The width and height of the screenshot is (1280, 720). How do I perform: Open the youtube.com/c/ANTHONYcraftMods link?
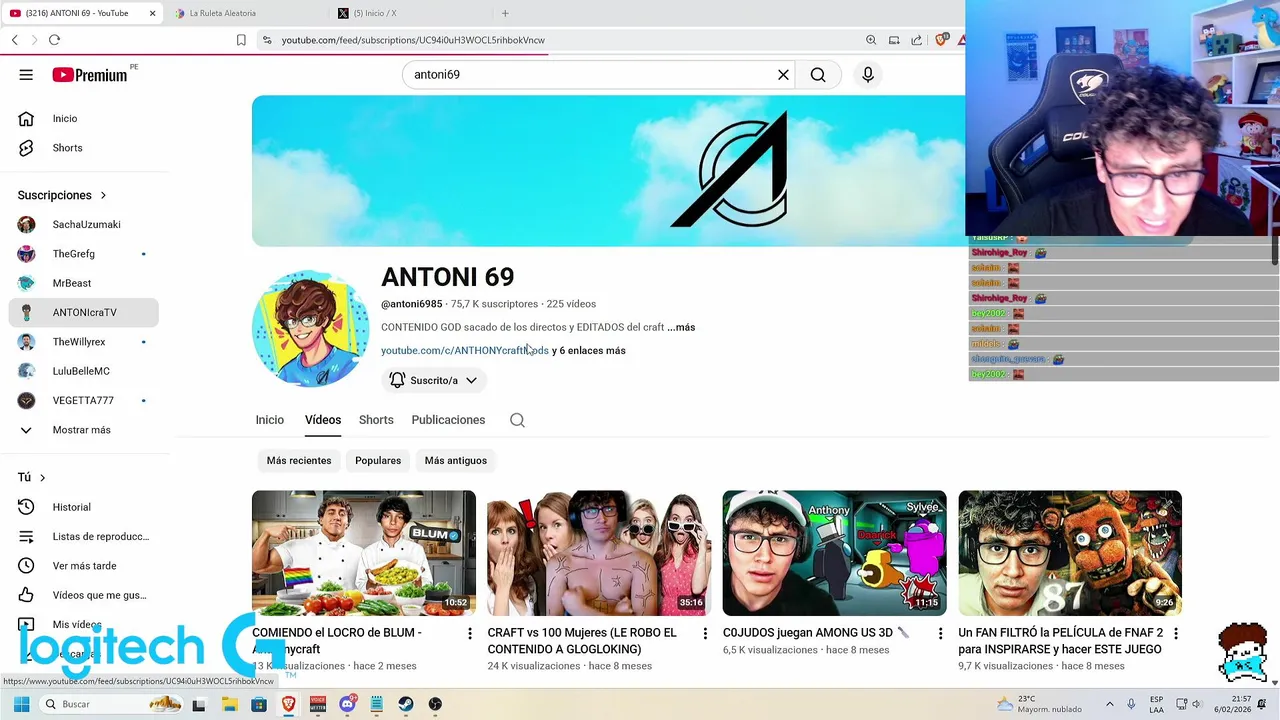point(465,351)
